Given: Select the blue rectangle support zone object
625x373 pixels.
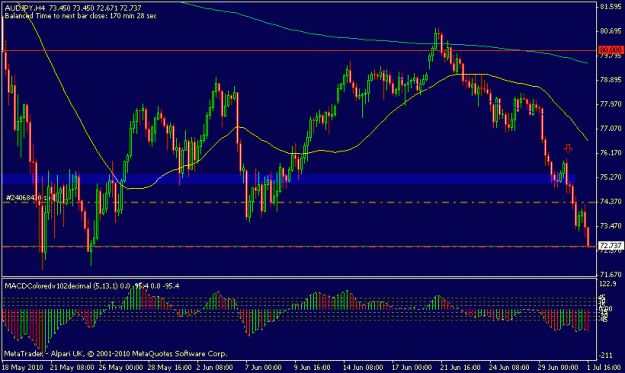Looking at the screenshot, I should (289, 179).
